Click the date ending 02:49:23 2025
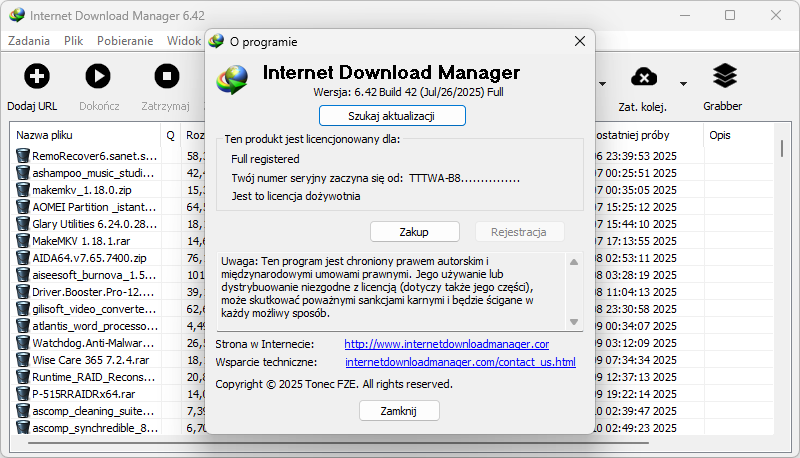The height and width of the screenshot is (458, 800). pos(636,428)
